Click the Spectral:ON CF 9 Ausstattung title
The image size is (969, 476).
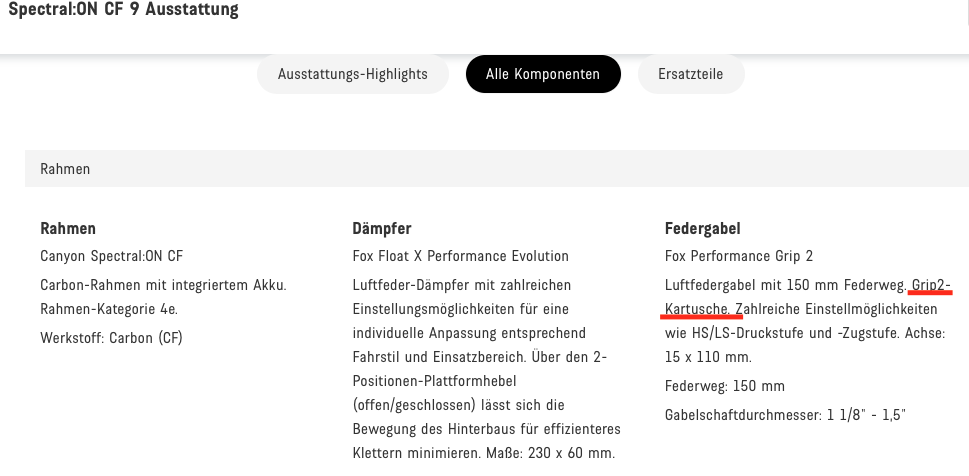coord(123,12)
